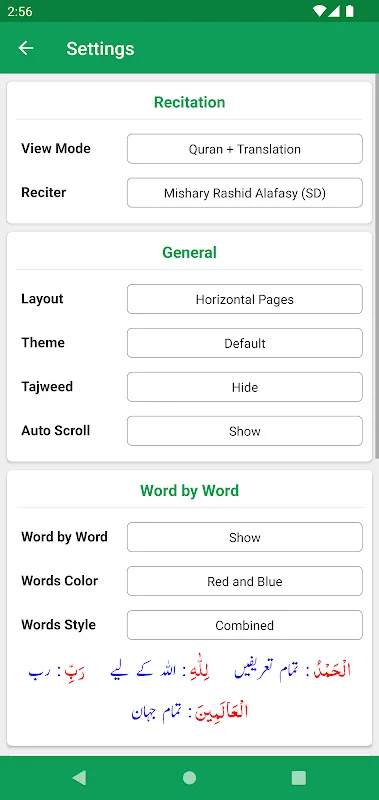Open the Theme Default selector
This screenshot has width=379, height=800.
[245, 343]
